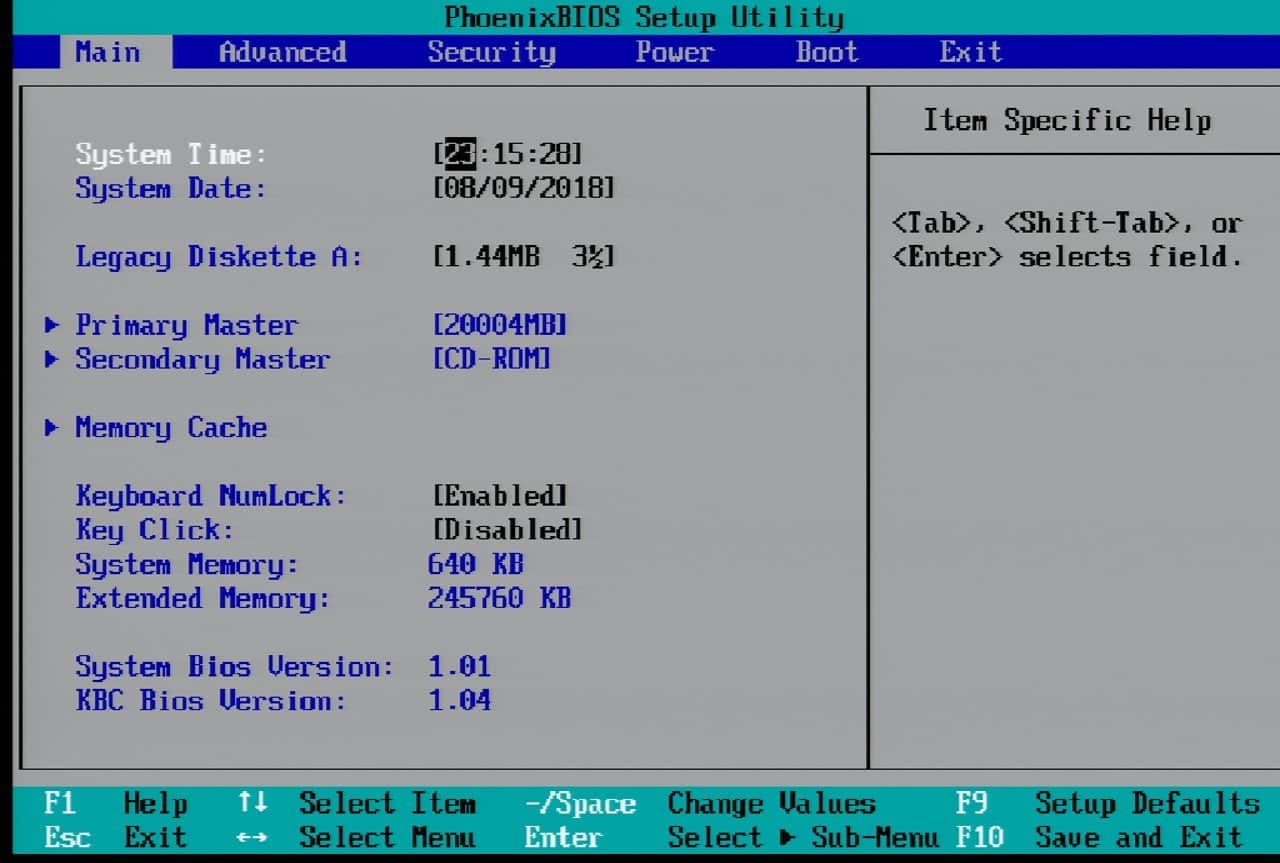This screenshot has height=863, width=1280.
Task: Select the Exit menu tab
Action: point(970,52)
